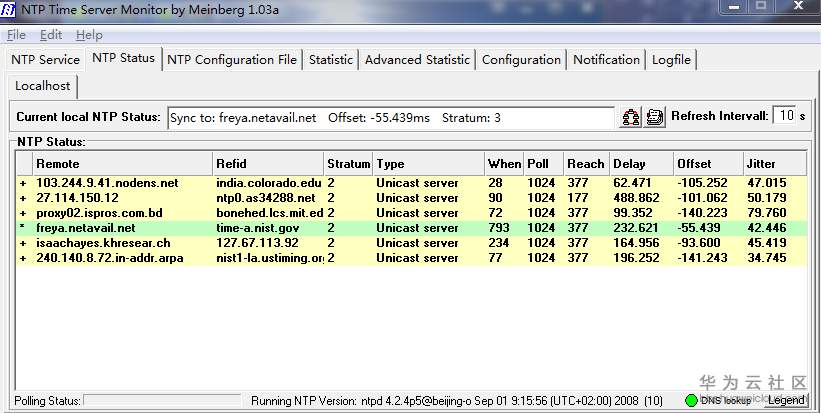This screenshot has width=821, height=413.
Task: Click the jitter value 34.745
Action: (x=767, y=258)
